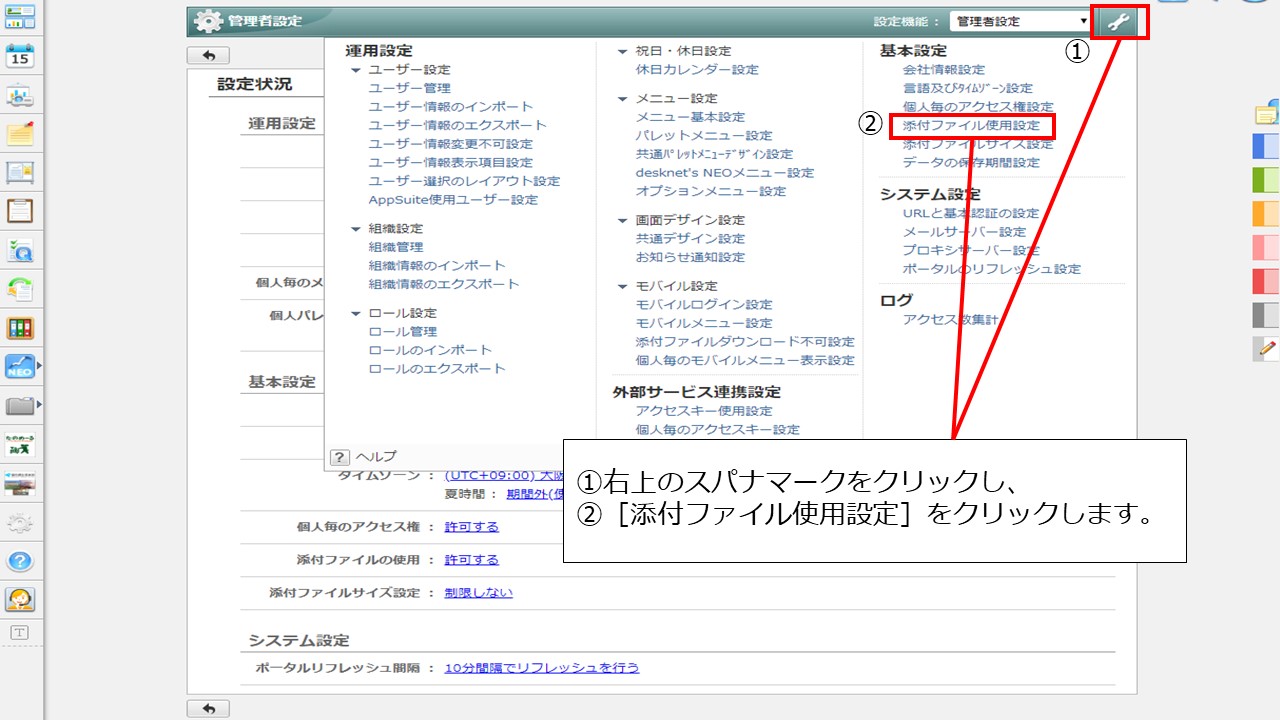Select the green color swatch on right
The image size is (1280, 720).
click(1266, 180)
